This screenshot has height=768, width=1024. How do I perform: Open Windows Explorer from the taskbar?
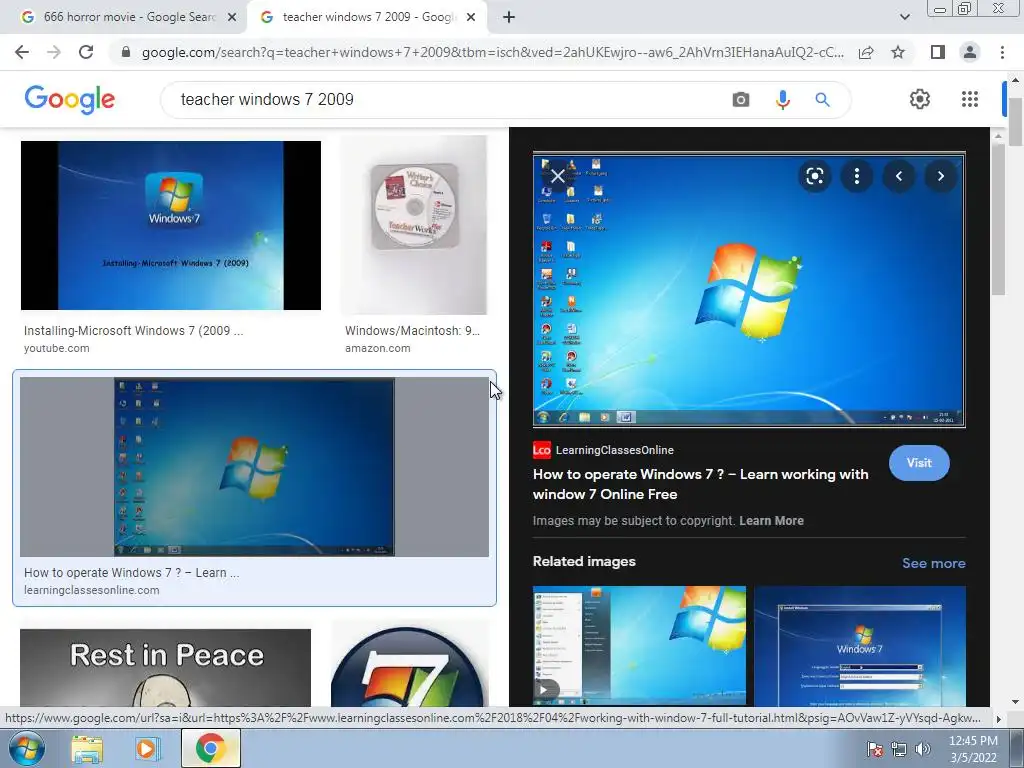coord(87,748)
